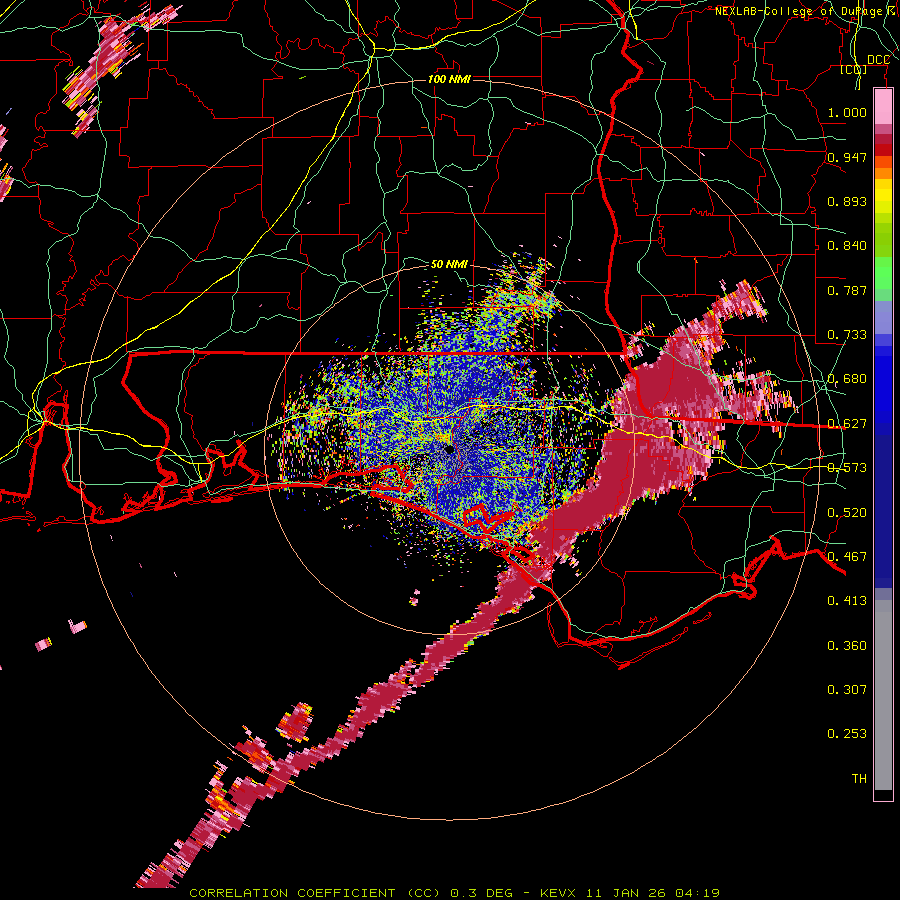Select the 0.893 legend value
The image size is (900, 900).
point(847,201)
